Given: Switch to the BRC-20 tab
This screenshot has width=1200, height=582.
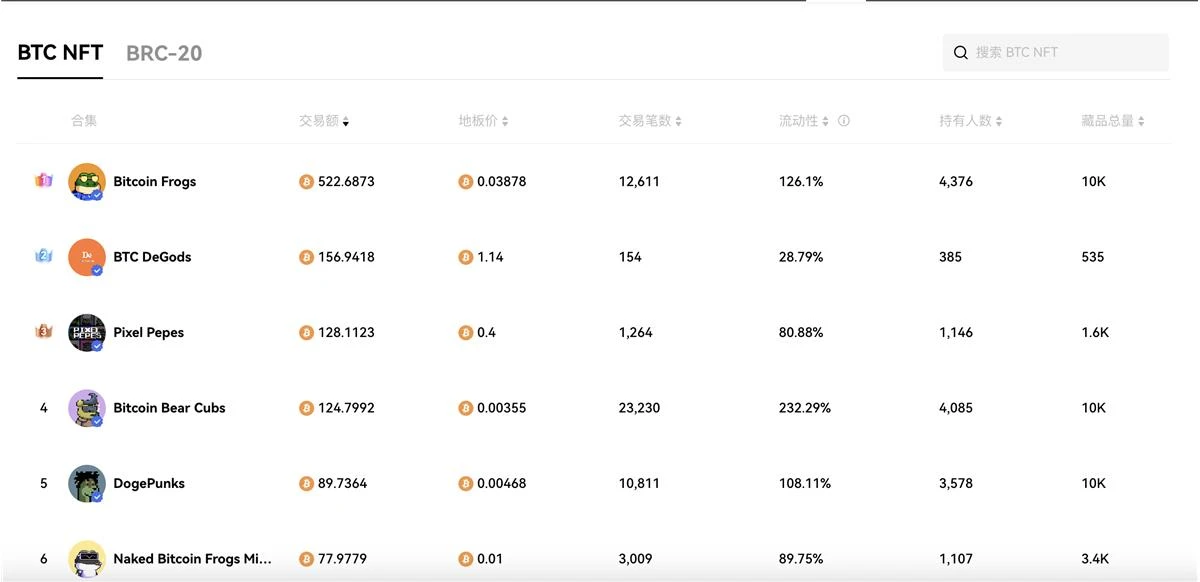Looking at the screenshot, I should tap(164, 54).
